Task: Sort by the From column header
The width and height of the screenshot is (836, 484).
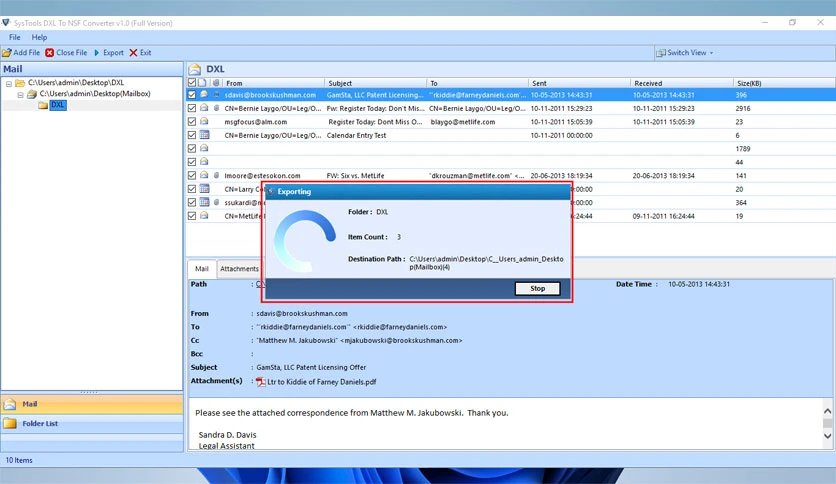Action: click(x=274, y=83)
